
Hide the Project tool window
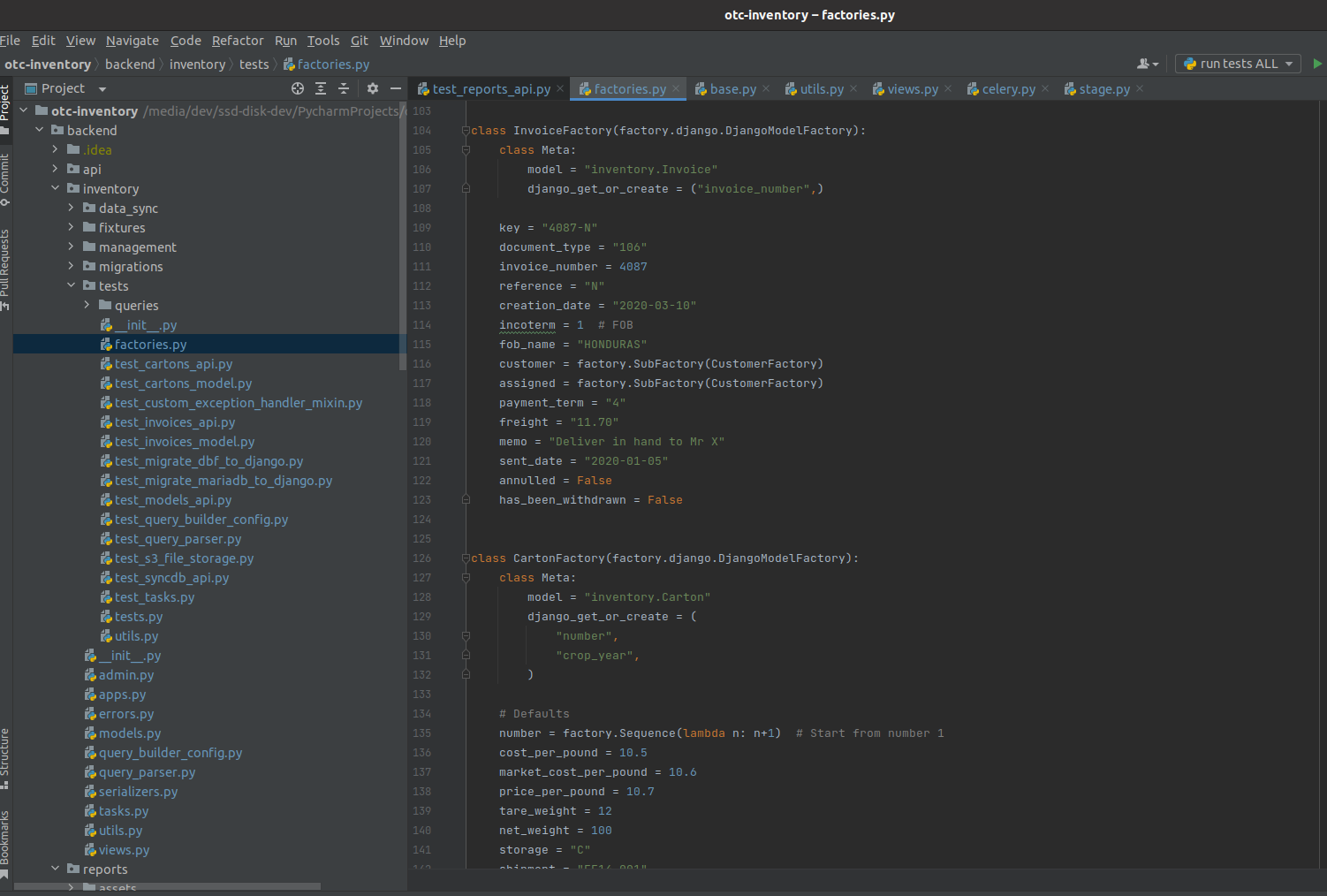[396, 88]
